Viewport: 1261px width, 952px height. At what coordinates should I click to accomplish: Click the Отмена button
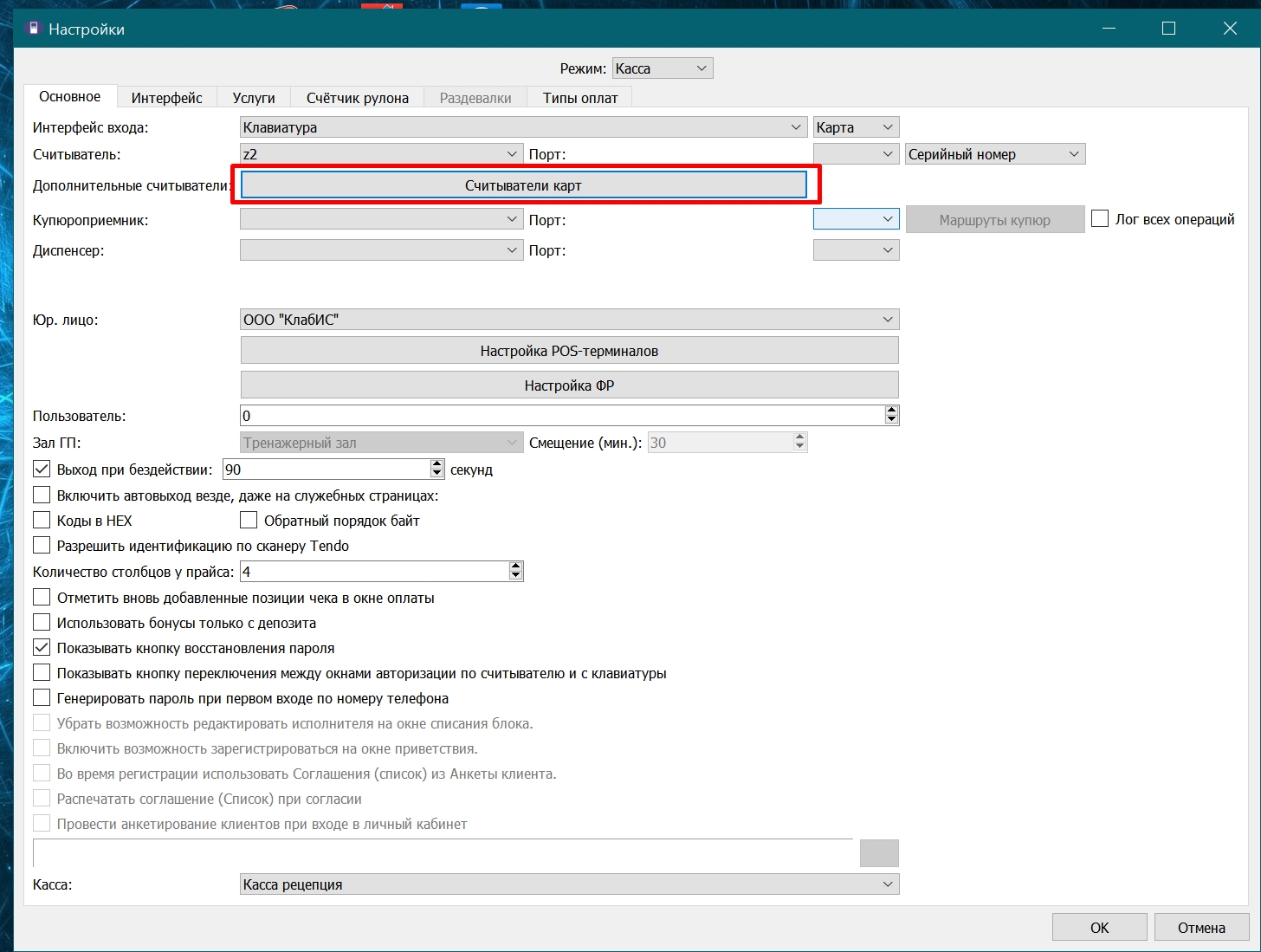(x=1201, y=928)
